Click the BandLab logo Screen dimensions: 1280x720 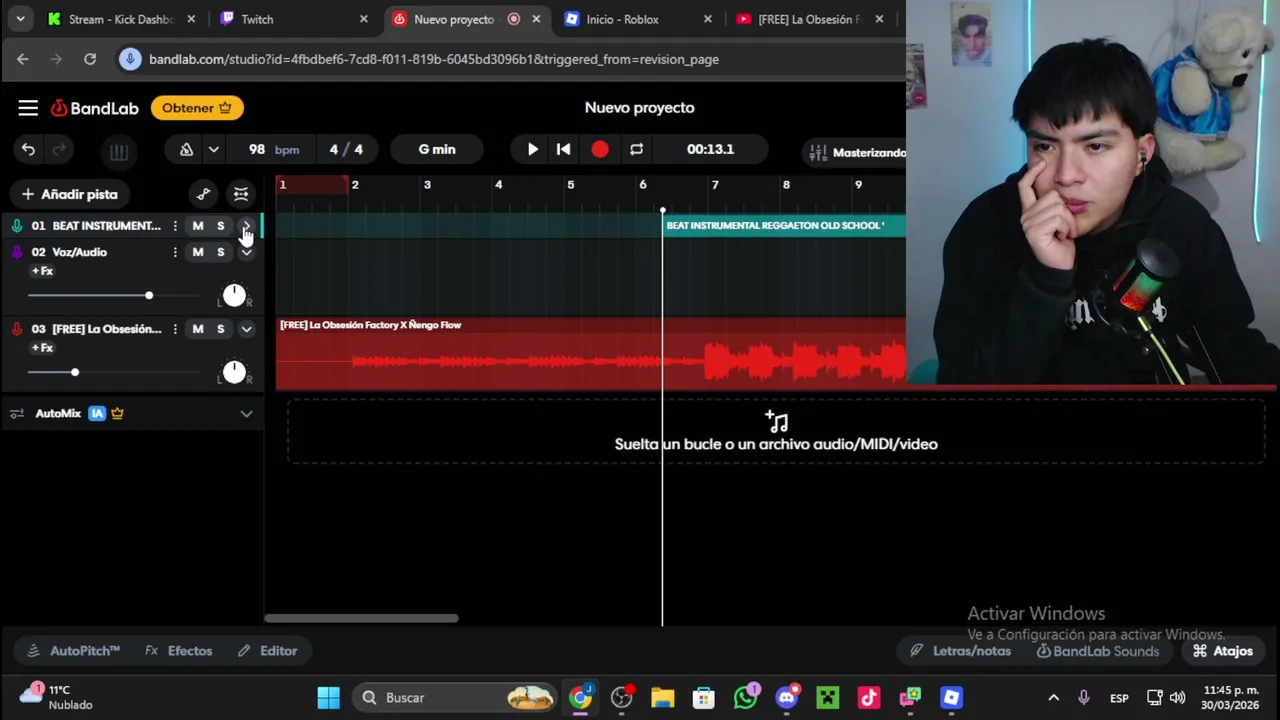pyautogui.click(x=94, y=108)
